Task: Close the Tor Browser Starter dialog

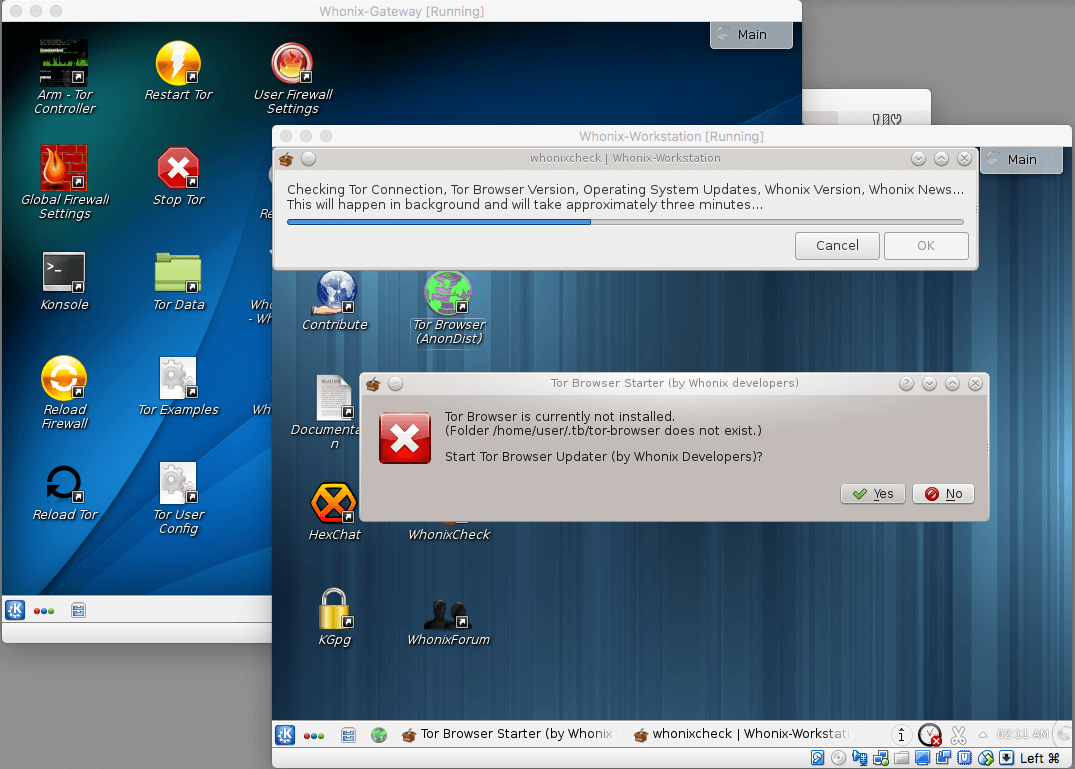Action: (975, 384)
